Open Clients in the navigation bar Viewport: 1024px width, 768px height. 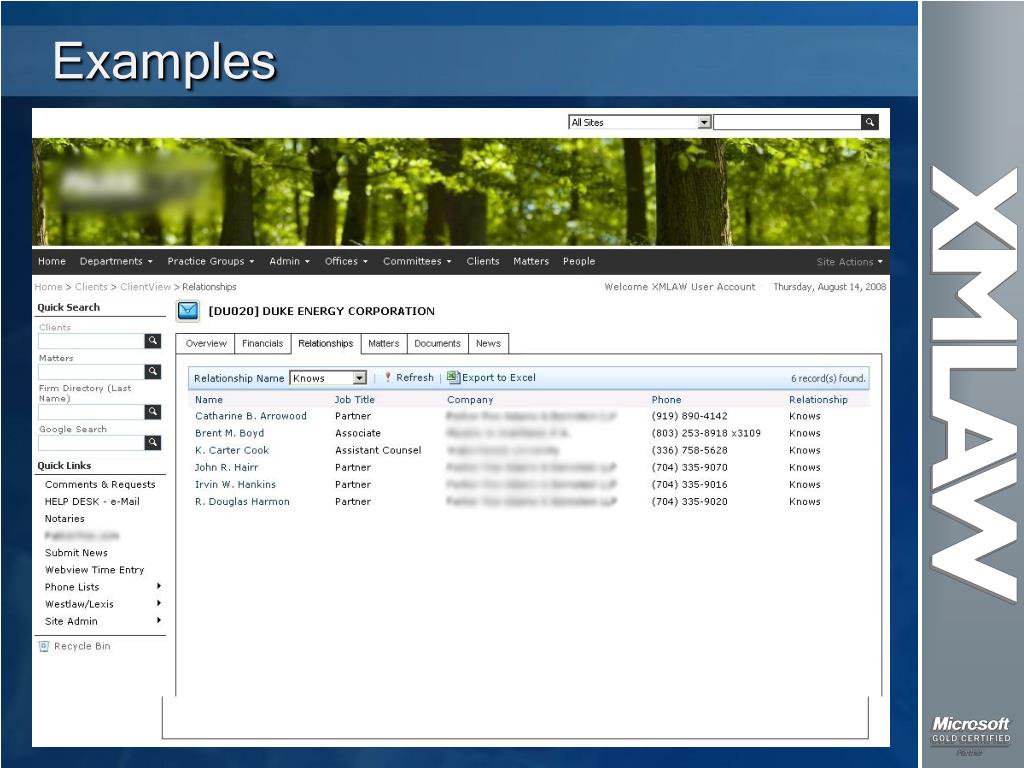(483, 261)
